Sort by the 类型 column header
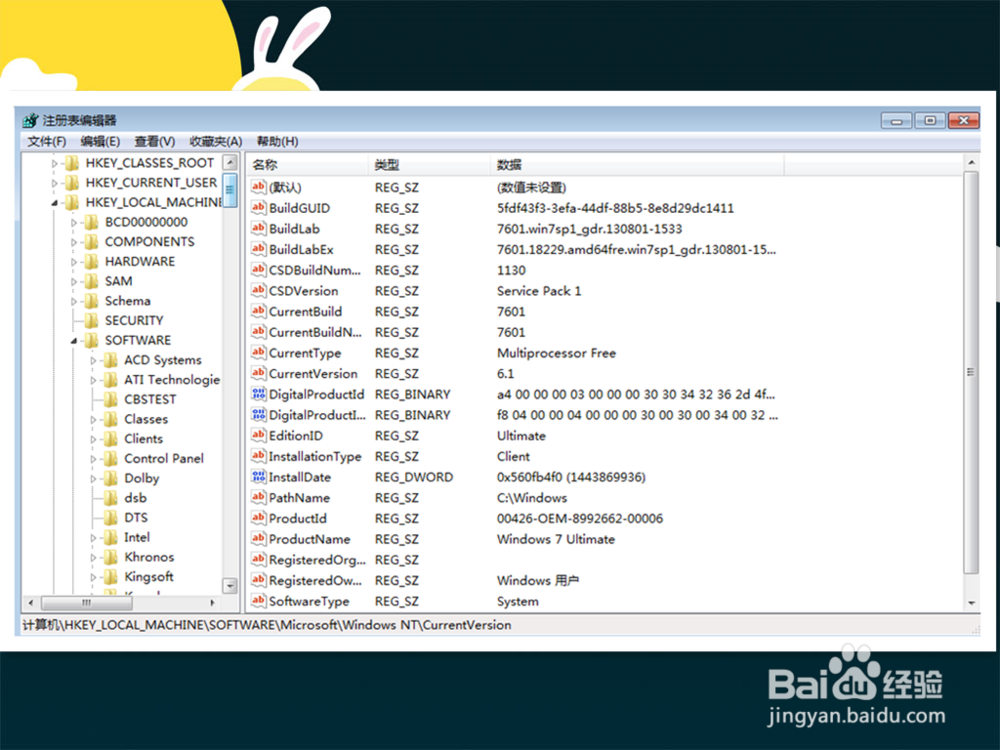The width and height of the screenshot is (1000, 750). (429, 165)
